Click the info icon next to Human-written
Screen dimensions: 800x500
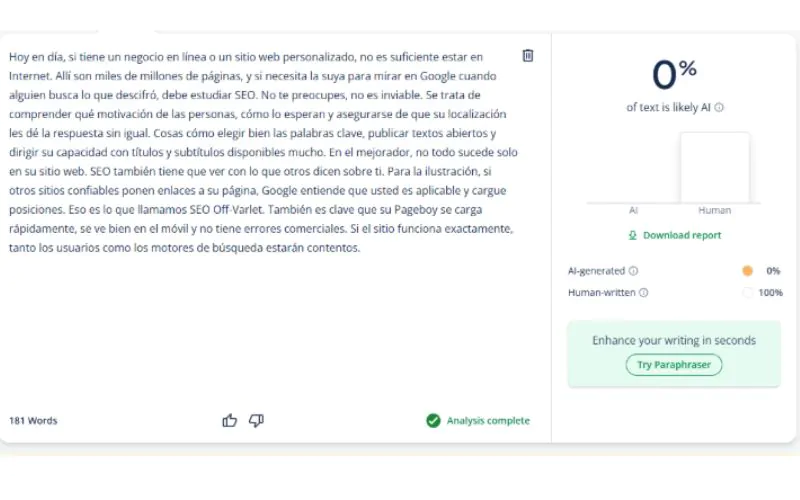pos(643,293)
